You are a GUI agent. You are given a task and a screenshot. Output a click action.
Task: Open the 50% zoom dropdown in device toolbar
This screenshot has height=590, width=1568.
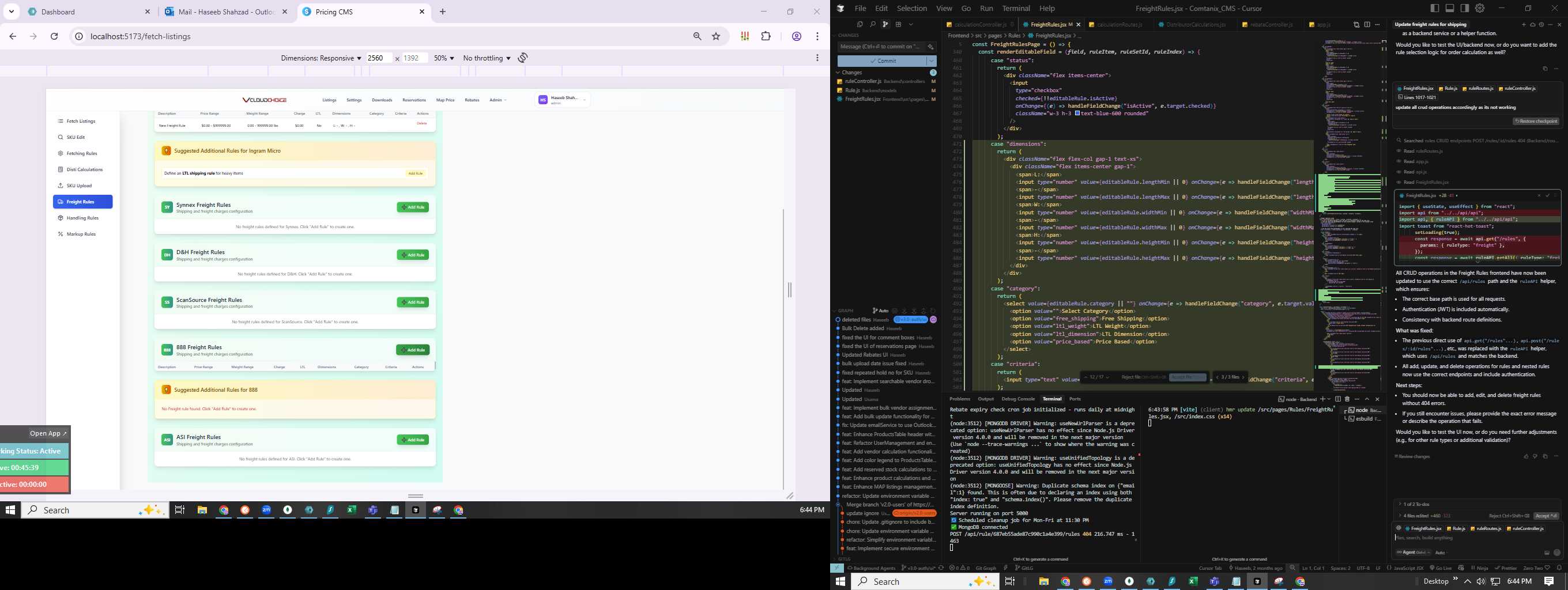(x=444, y=58)
